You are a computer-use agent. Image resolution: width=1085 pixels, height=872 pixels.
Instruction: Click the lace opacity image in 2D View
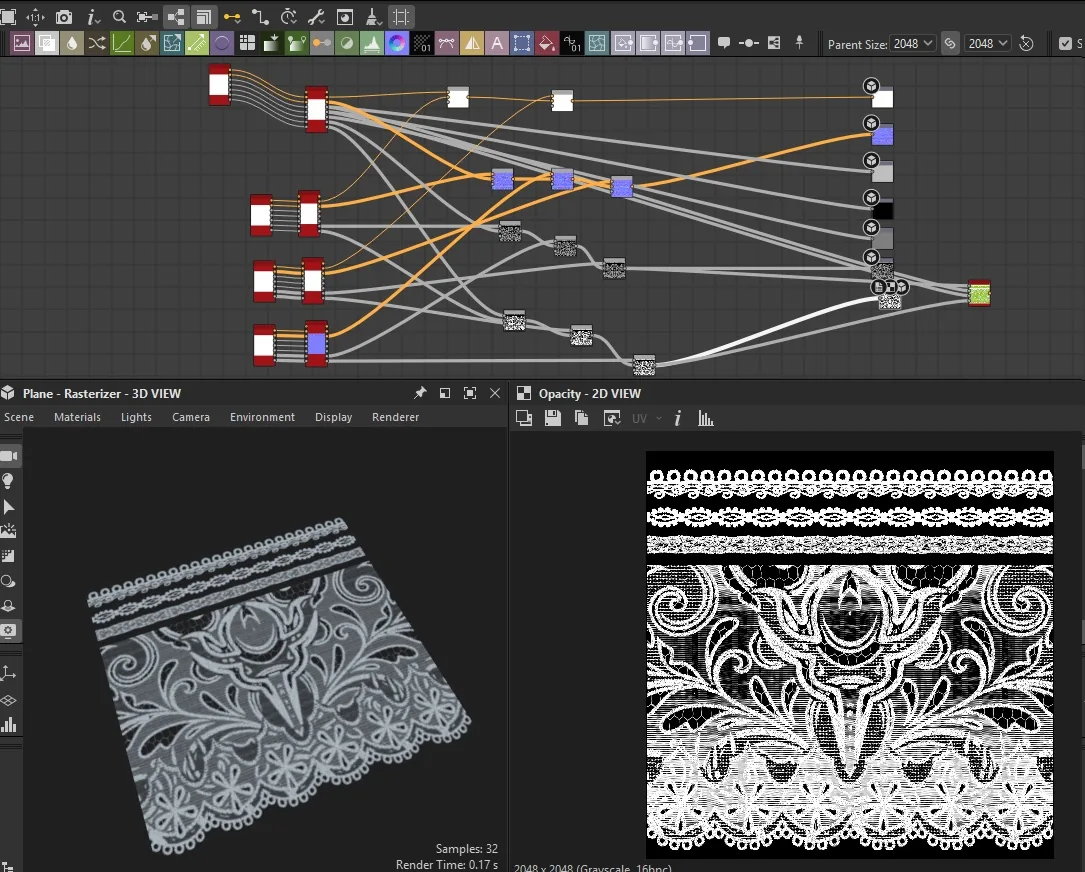(850, 655)
